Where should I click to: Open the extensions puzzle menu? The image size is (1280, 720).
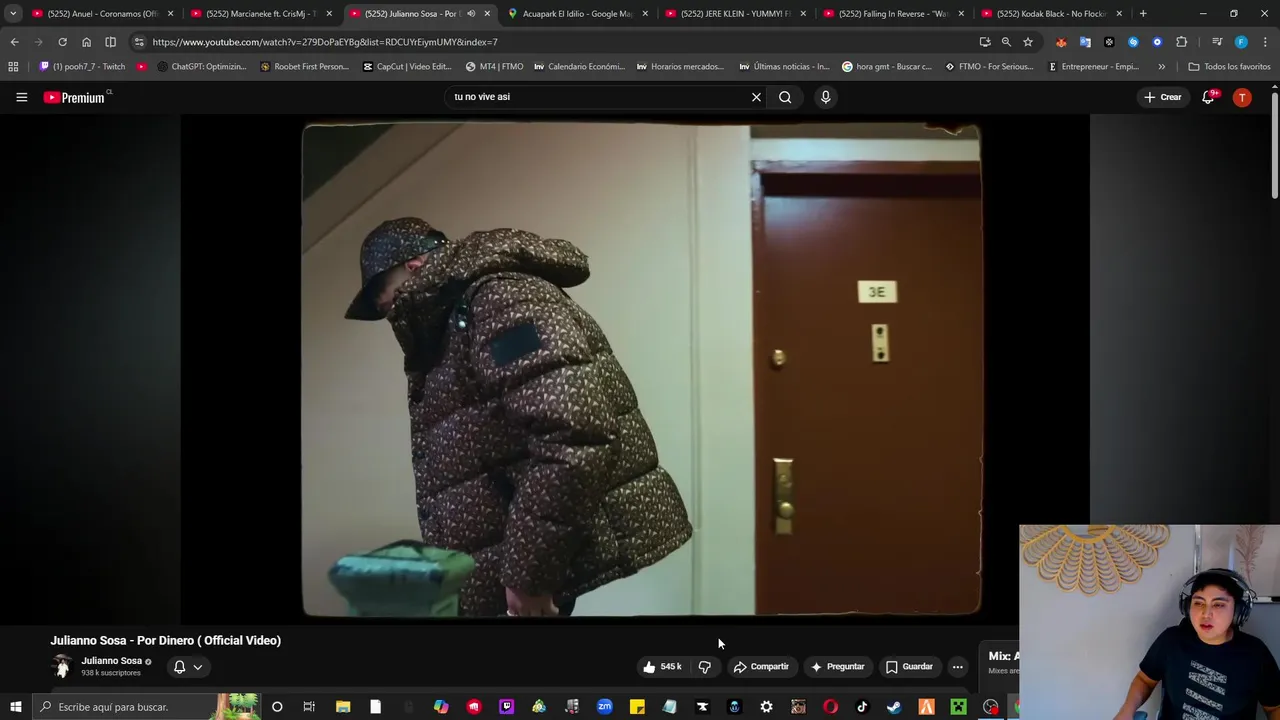click(x=1182, y=42)
